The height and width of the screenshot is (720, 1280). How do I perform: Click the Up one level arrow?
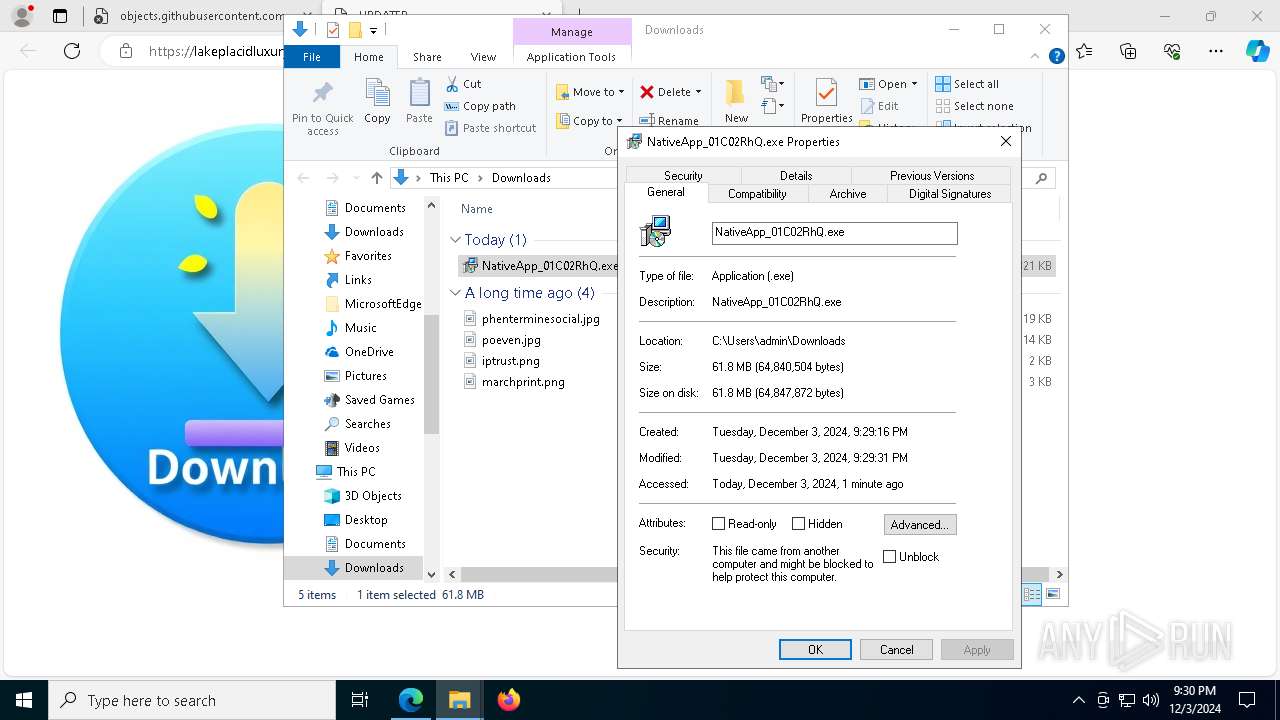(x=376, y=178)
